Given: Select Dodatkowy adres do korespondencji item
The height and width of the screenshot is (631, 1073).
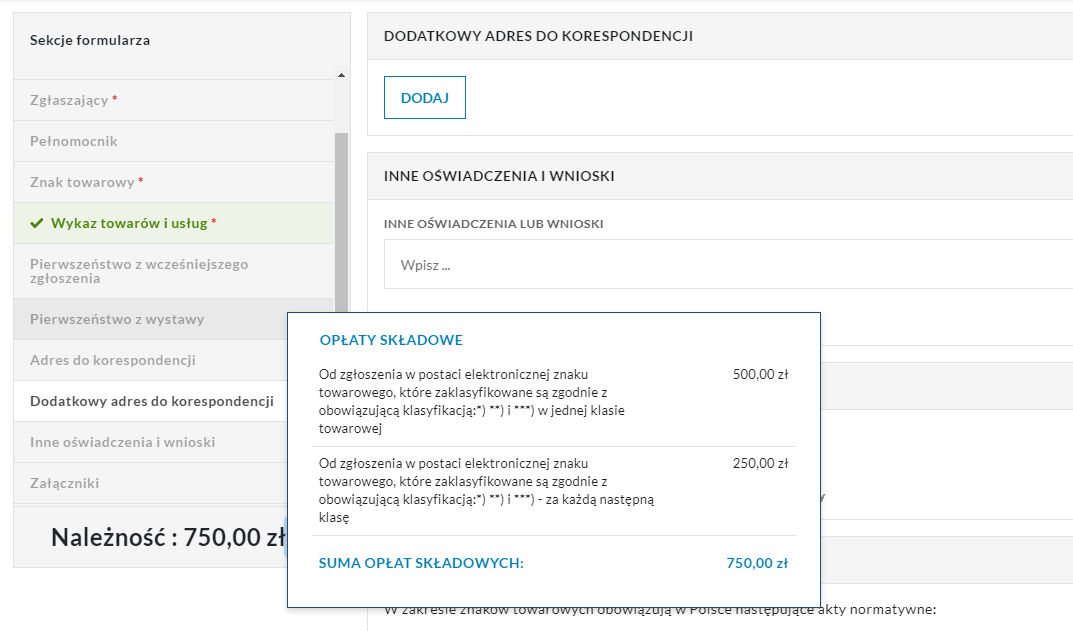Looking at the screenshot, I should pos(152,401).
